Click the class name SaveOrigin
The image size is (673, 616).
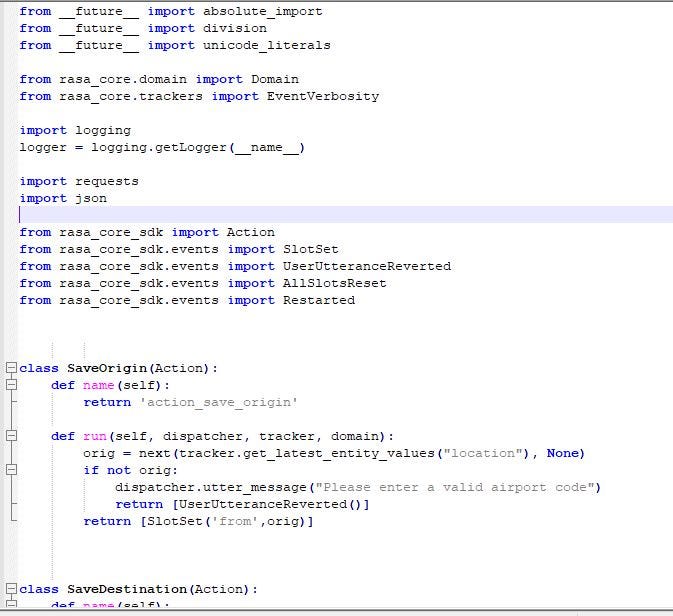[107, 368]
